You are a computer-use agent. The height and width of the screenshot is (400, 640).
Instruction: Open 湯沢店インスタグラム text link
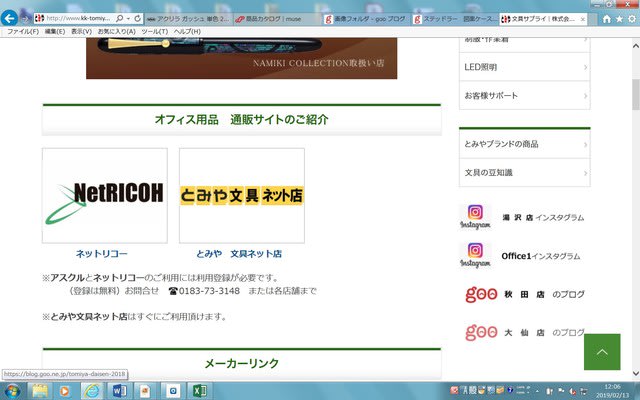click(x=543, y=218)
